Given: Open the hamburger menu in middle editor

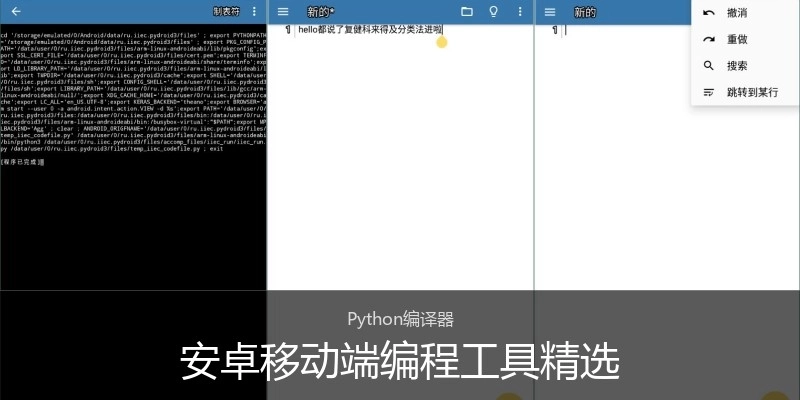Looking at the screenshot, I should pos(283,12).
